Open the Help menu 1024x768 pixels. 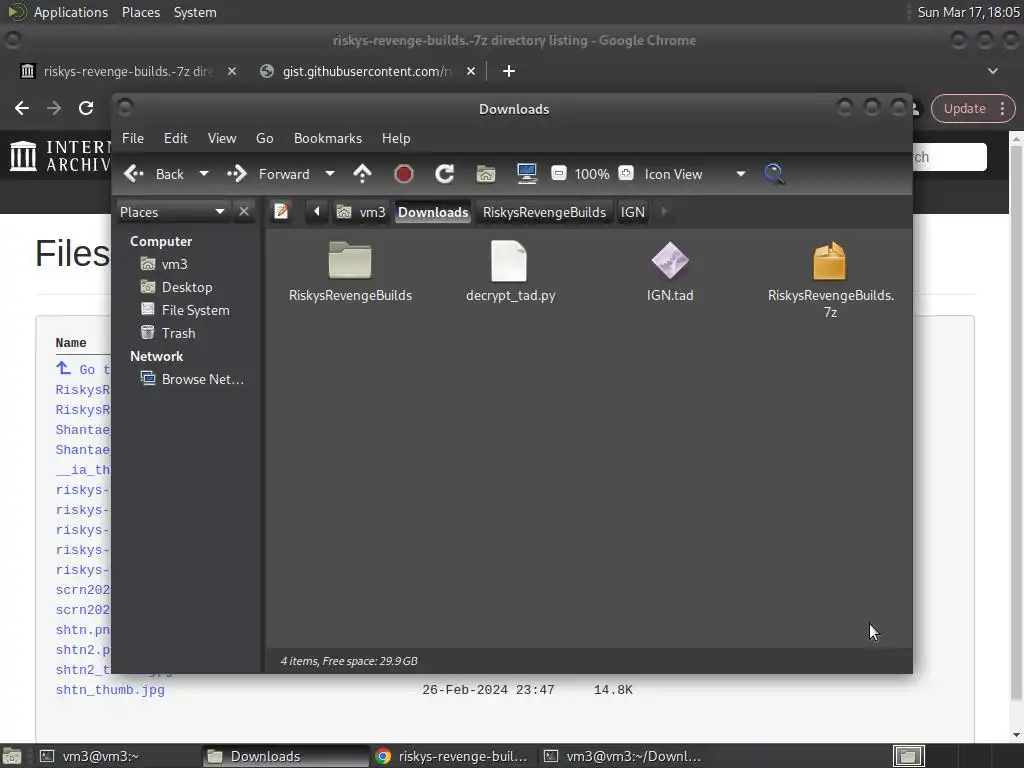click(x=396, y=138)
